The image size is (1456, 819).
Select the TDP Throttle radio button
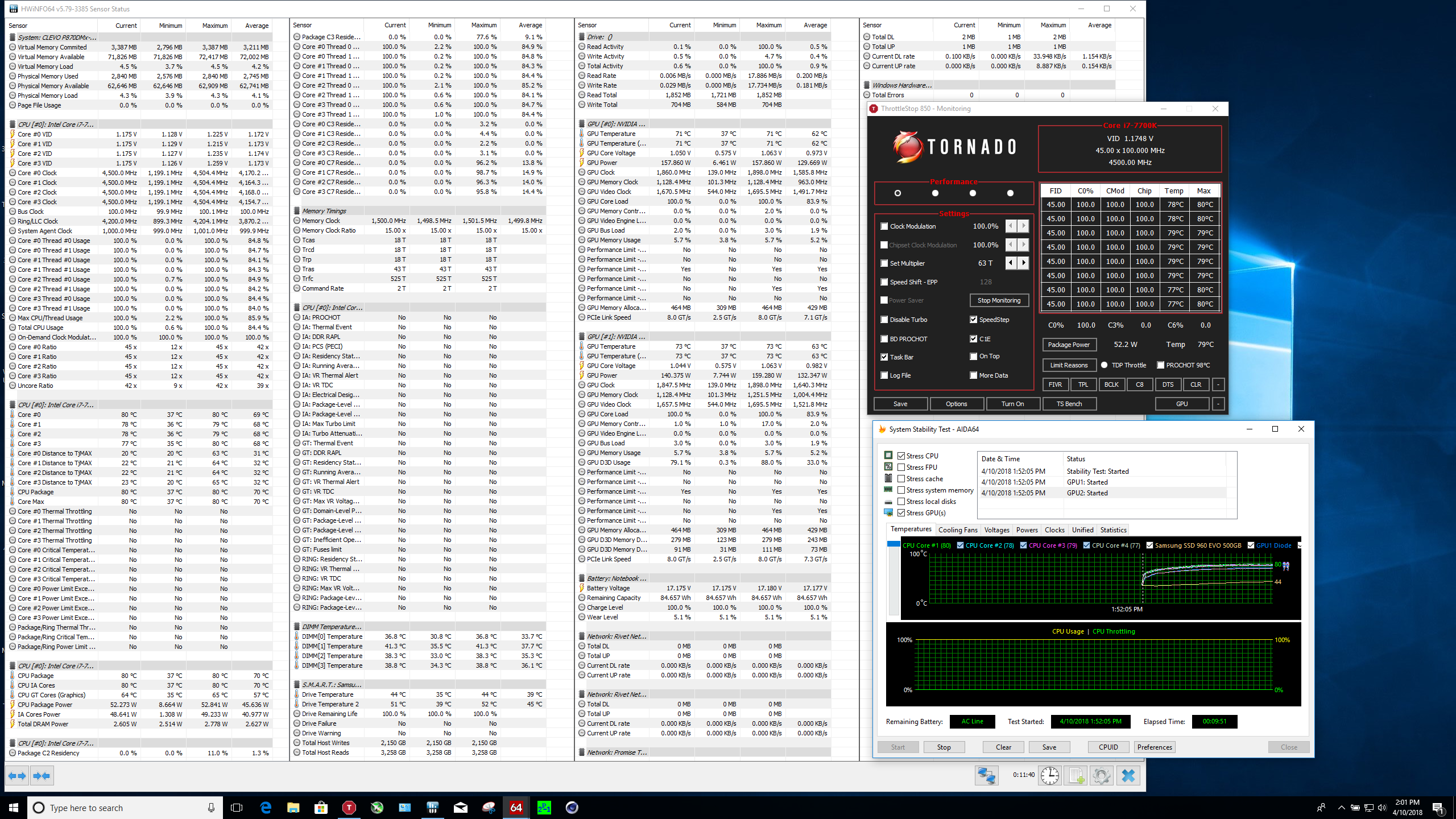pos(1105,365)
